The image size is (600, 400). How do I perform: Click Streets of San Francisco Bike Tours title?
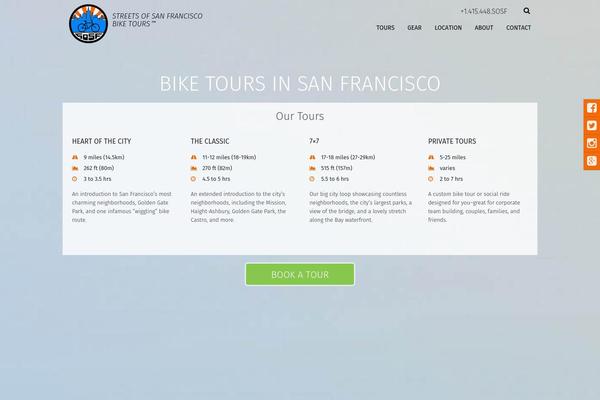157,20
